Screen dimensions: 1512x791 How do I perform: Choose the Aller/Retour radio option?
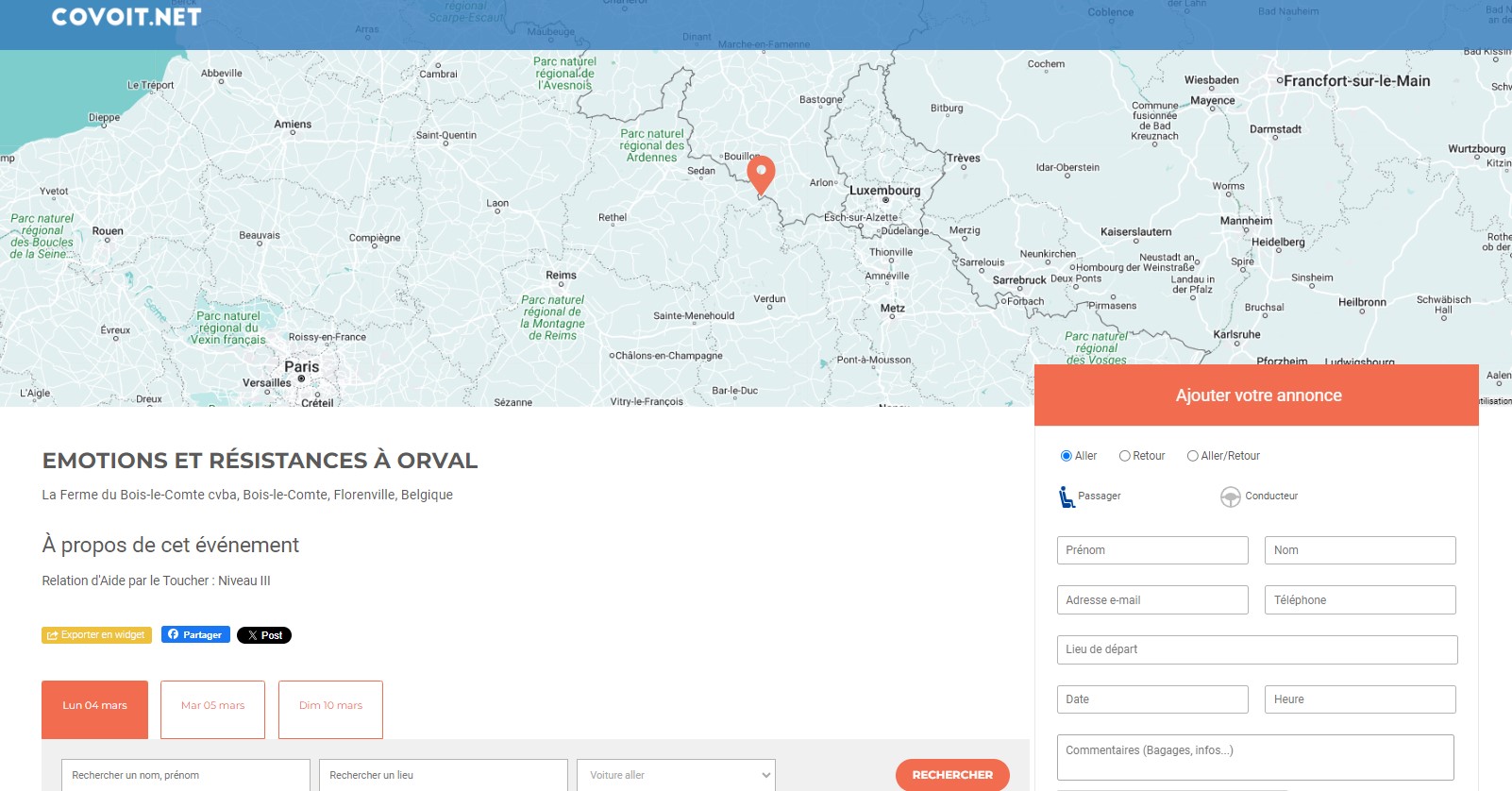tap(1193, 456)
